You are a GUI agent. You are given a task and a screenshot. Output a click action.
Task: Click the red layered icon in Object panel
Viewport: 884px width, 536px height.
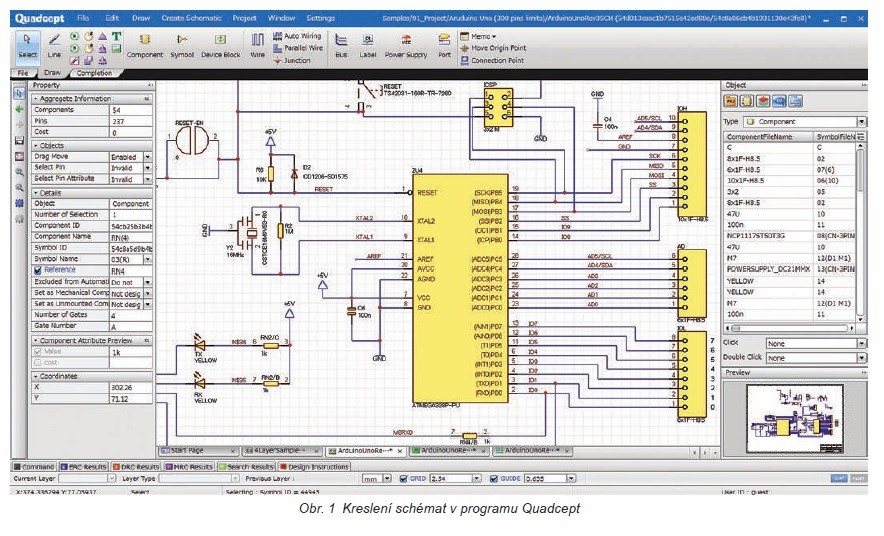763,101
